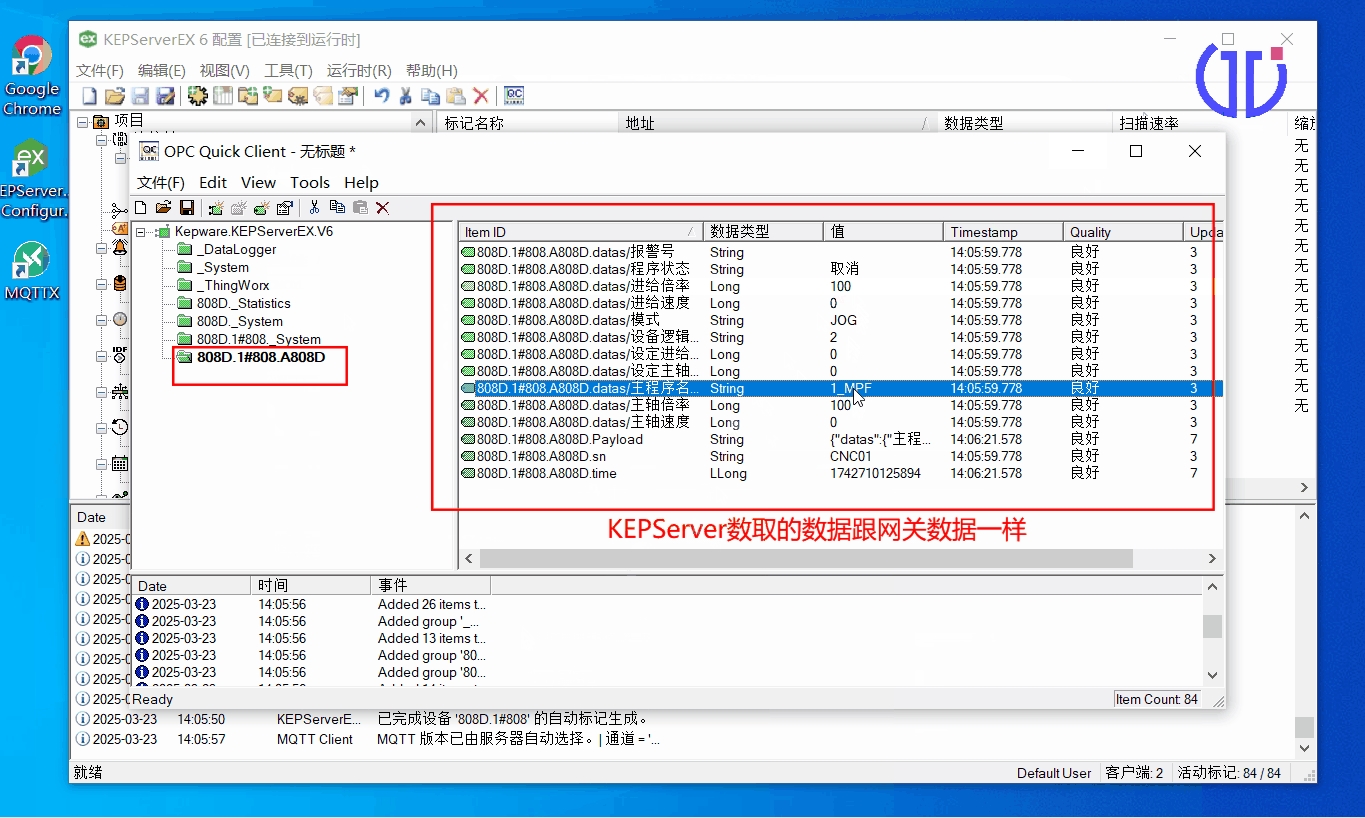1365x818 pixels.
Task: Open 帮助(H) menu in KEPServerEX
Action: [432, 71]
